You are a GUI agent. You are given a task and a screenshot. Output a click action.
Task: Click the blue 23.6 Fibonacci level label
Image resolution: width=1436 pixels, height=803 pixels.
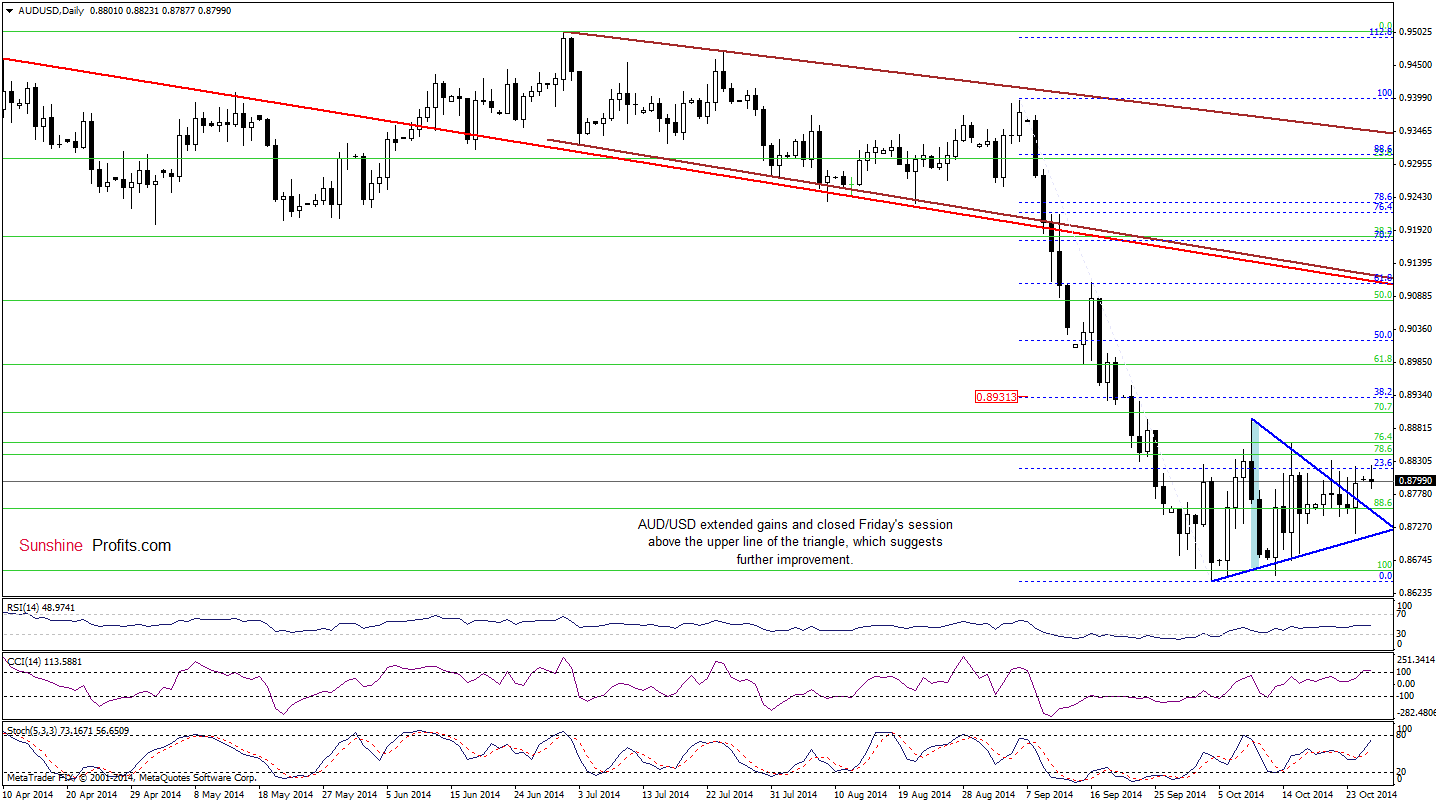pyautogui.click(x=1384, y=463)
